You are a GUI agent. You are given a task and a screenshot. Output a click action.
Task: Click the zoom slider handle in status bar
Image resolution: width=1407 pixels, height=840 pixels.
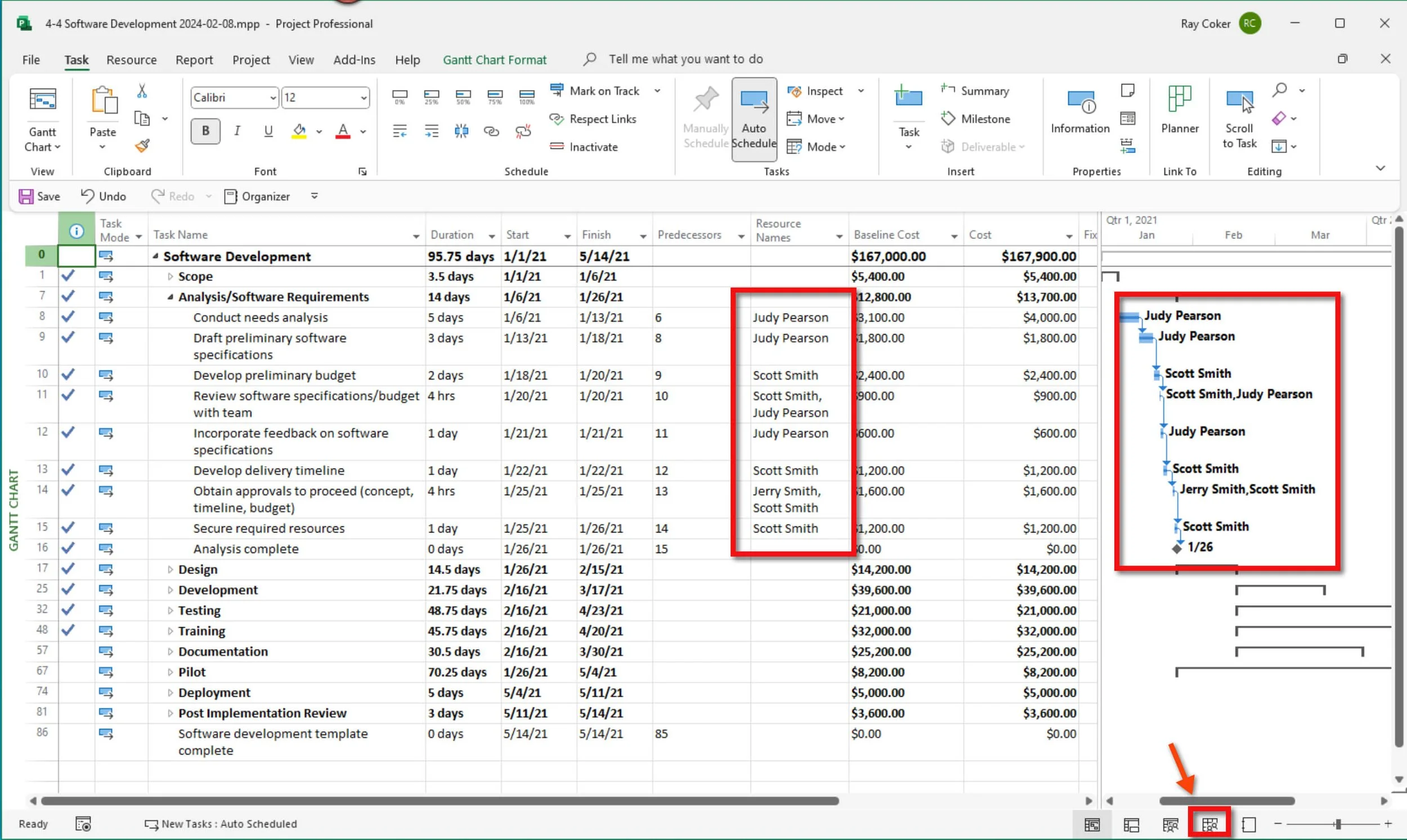point(1338,825)
